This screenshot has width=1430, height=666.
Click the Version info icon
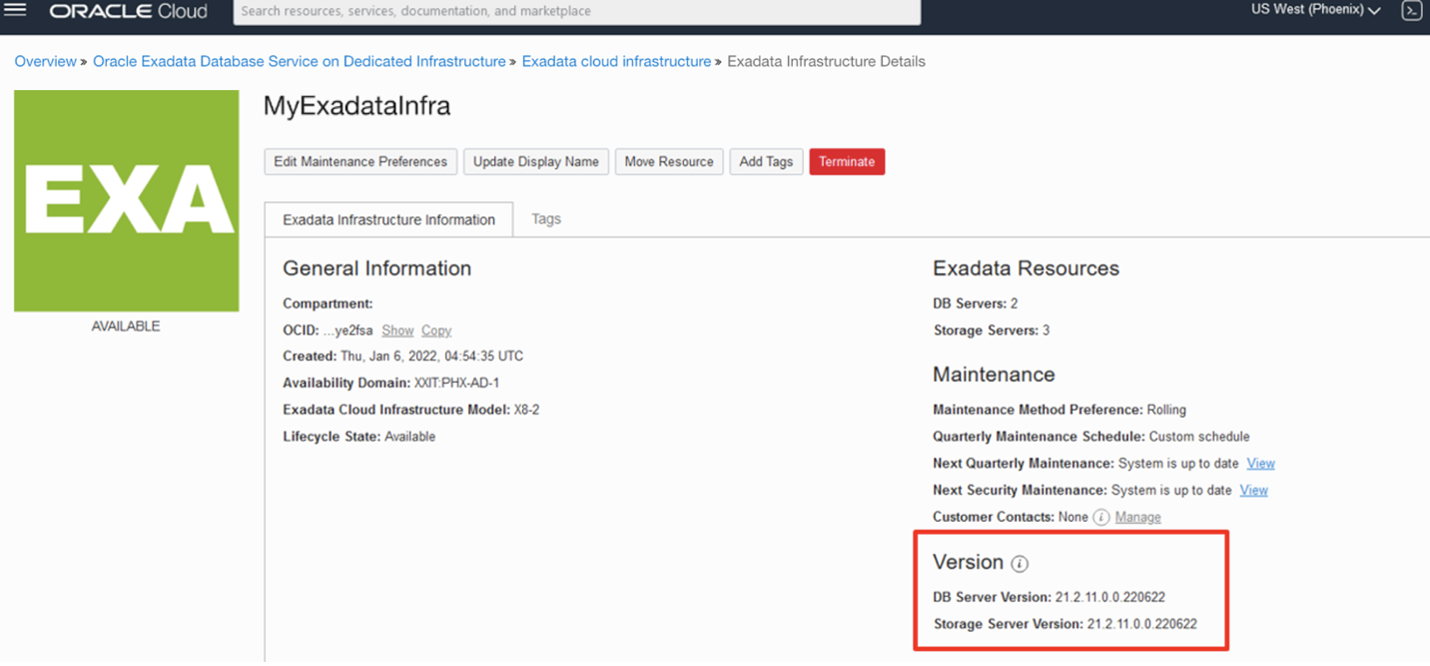[x=1018, y=563]
